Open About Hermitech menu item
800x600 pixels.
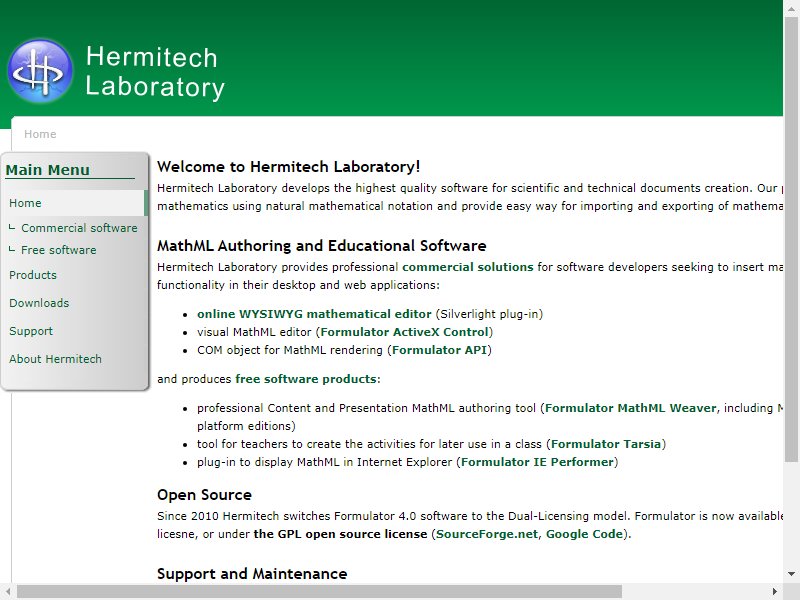click(55, 359)
